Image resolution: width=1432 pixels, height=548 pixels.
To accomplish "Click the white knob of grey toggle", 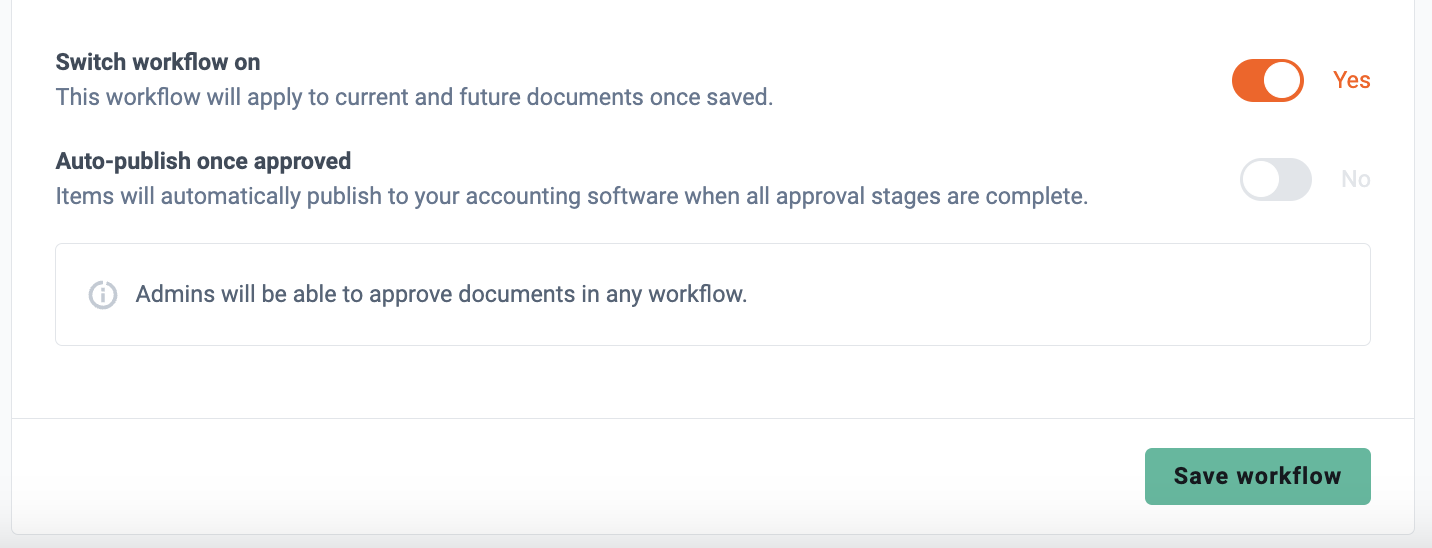I will (x=1260, y=179).
